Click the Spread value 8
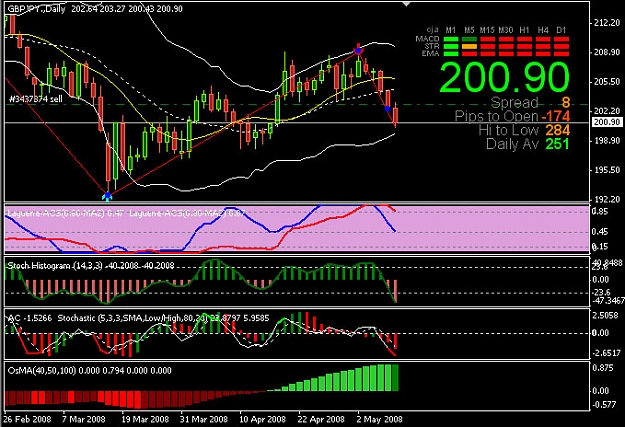 coord(566,103)
